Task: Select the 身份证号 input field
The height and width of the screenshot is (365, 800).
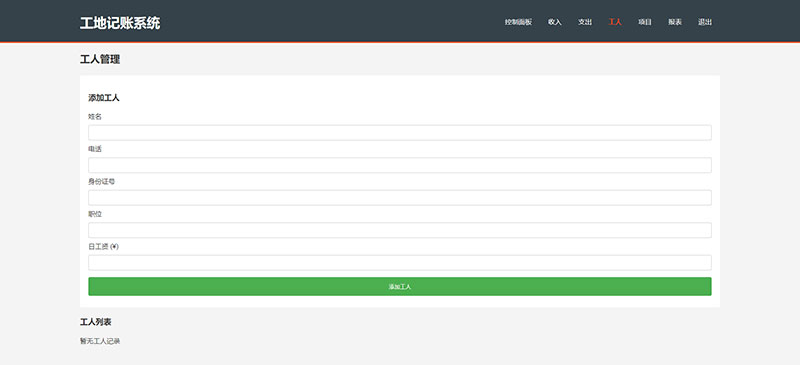Action: click(400, 198)
